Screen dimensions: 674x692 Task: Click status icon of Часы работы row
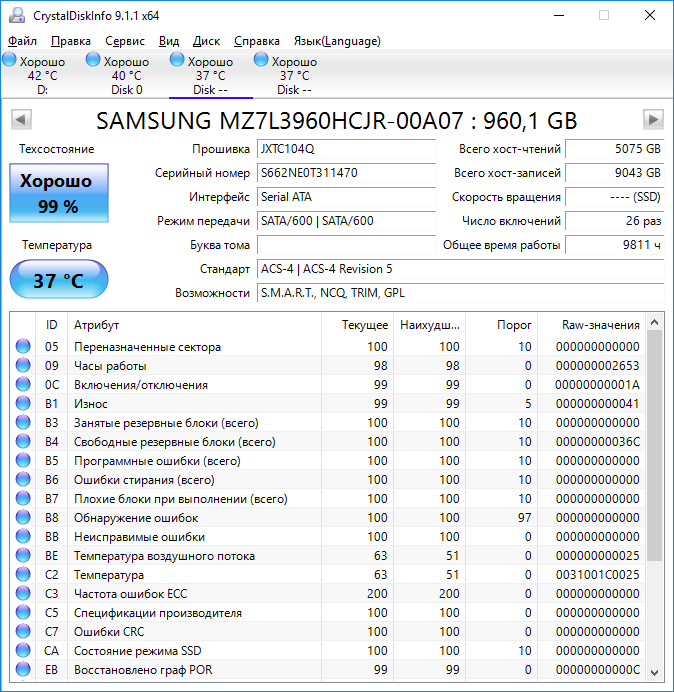(23, 365)
